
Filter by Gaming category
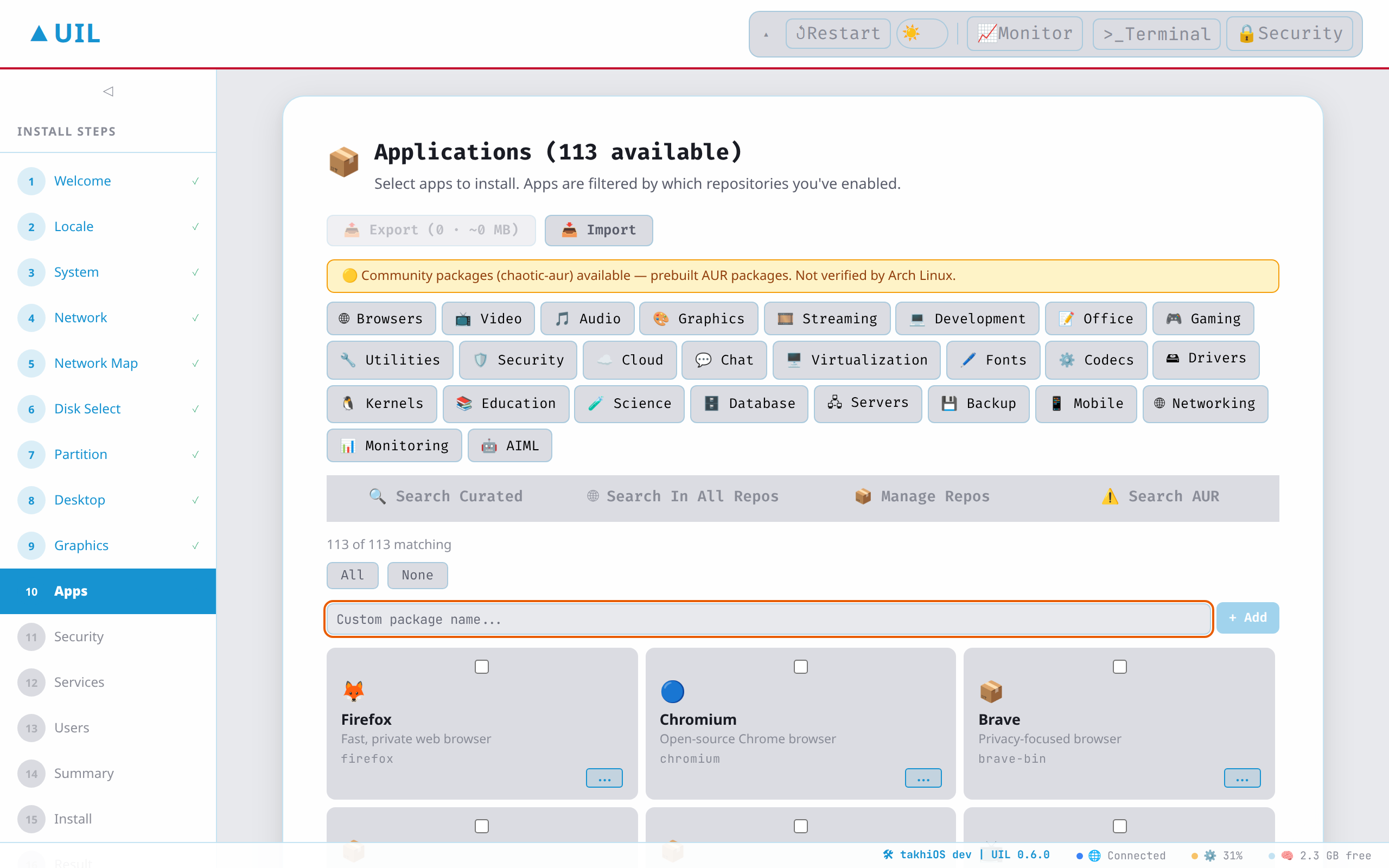click(1203, 318)
